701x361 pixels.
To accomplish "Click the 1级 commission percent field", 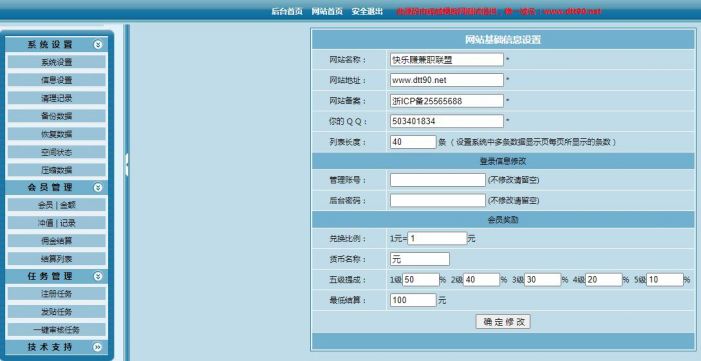I will coord(421,280).
